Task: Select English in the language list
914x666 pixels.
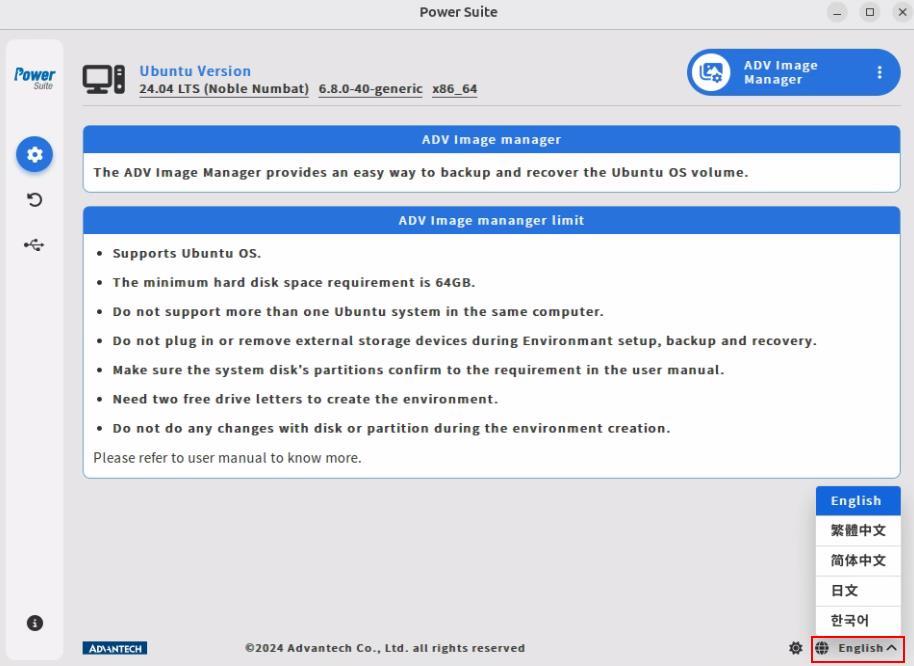Action: (858, 501)
